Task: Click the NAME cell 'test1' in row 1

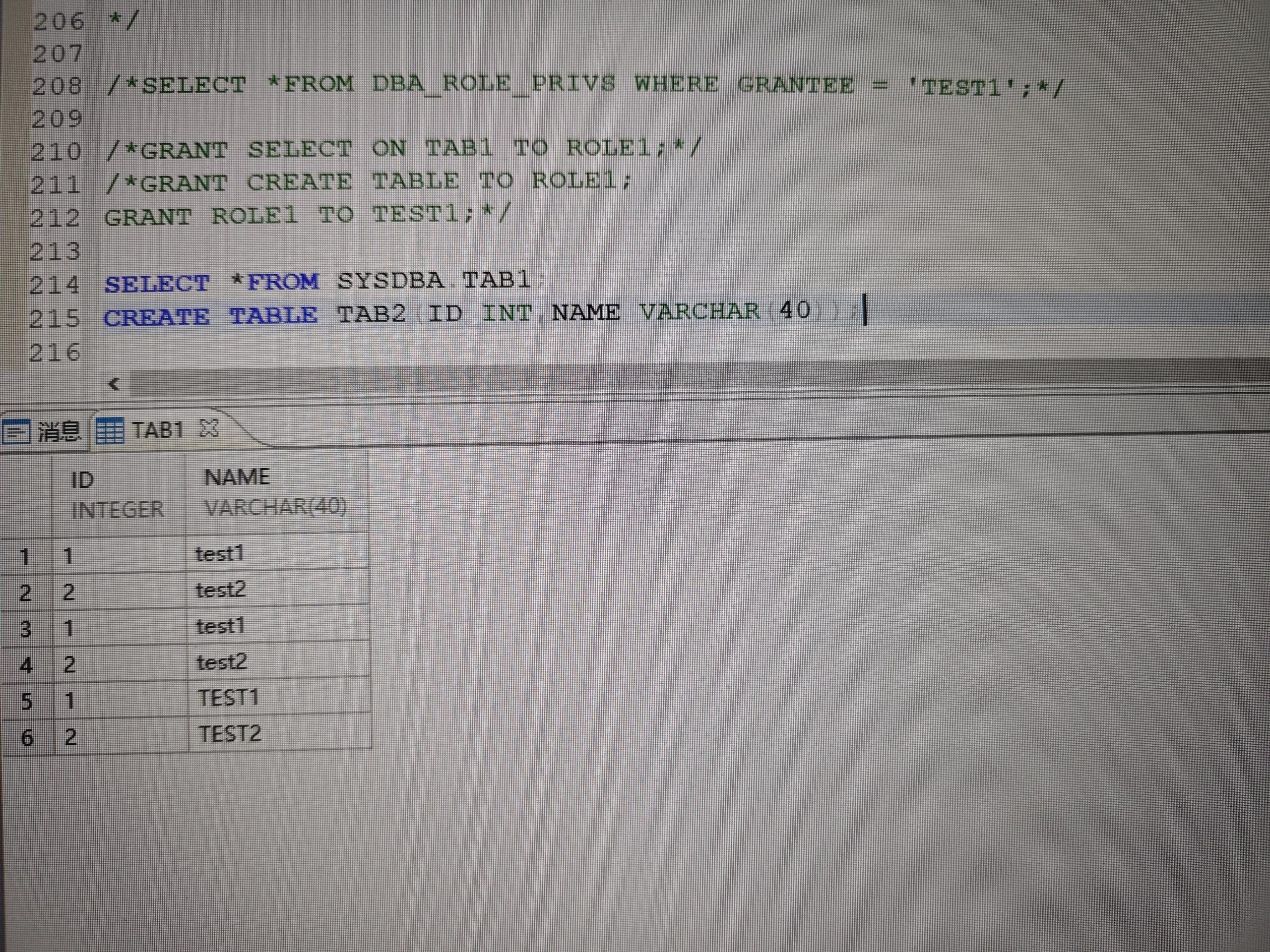Action: 277,553
